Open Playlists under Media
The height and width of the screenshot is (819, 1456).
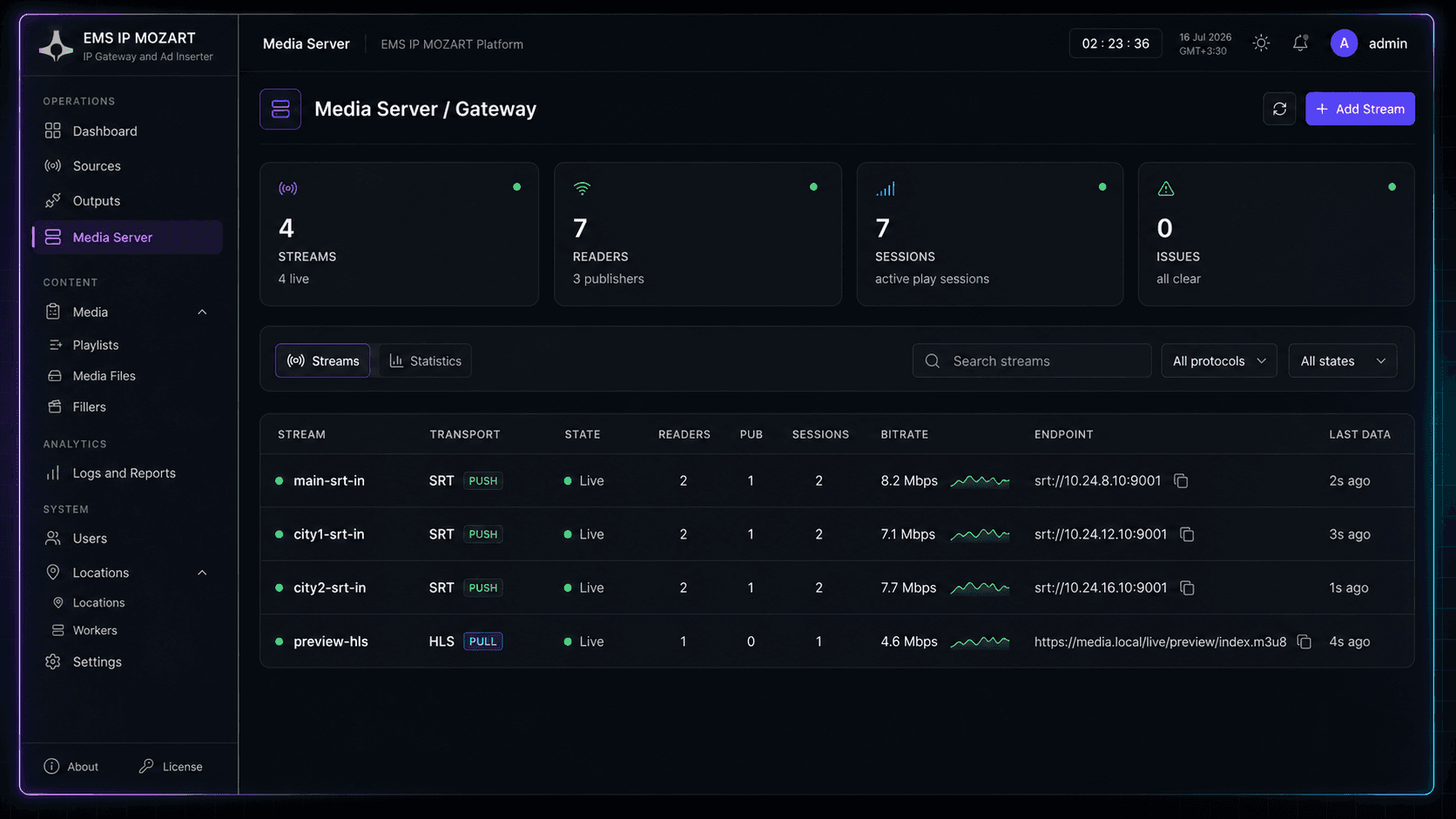coord(96,345)
